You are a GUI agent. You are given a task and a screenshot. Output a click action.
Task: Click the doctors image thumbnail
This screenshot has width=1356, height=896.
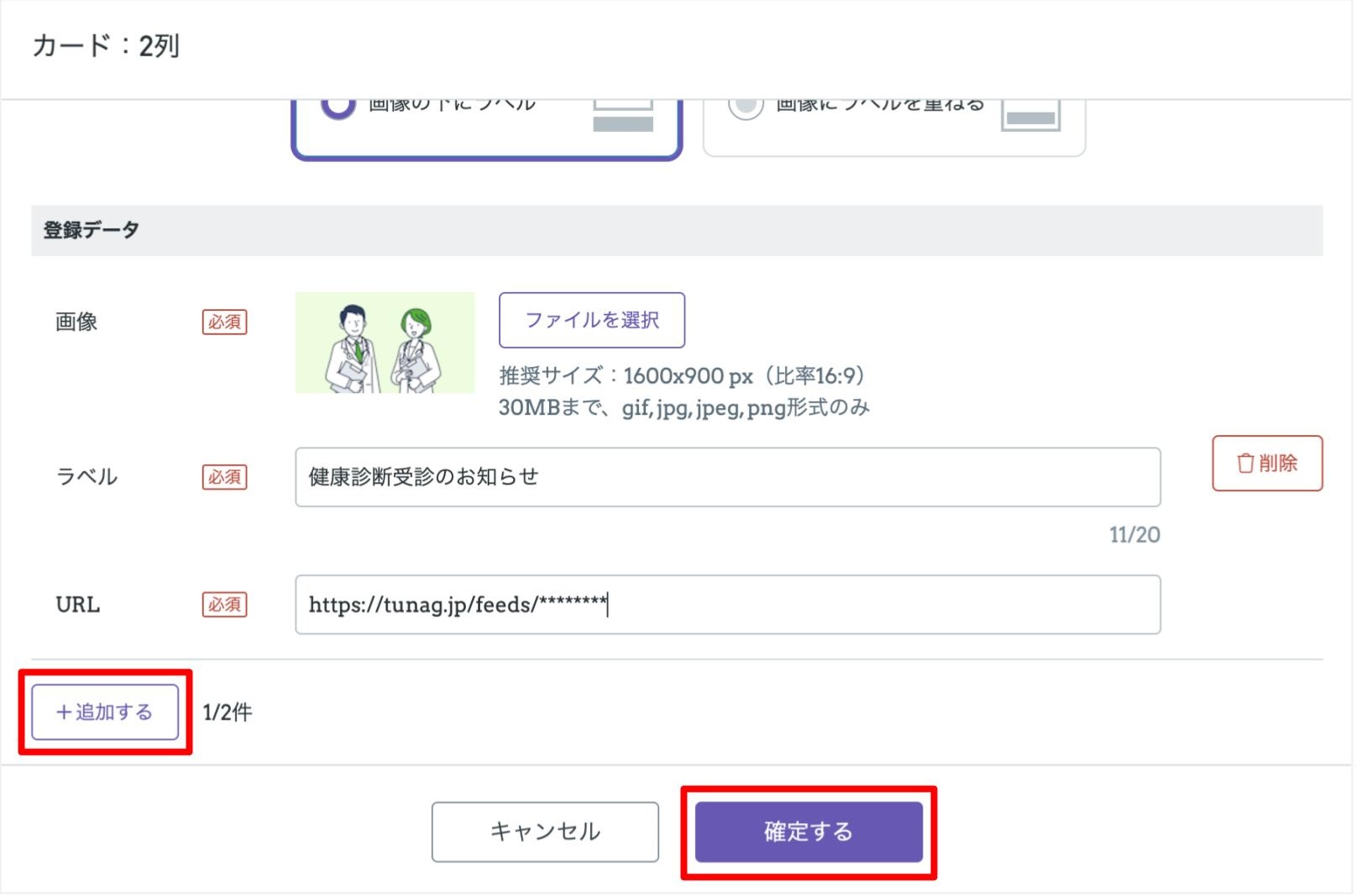click(x=385, y=343)
